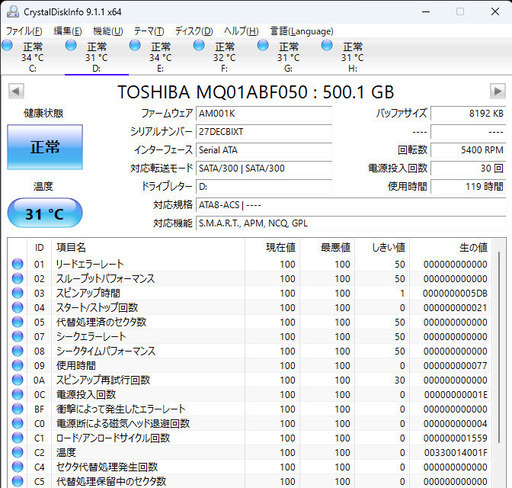Click the ドライブレター field
512x488 pixels.
coord(264,187)
